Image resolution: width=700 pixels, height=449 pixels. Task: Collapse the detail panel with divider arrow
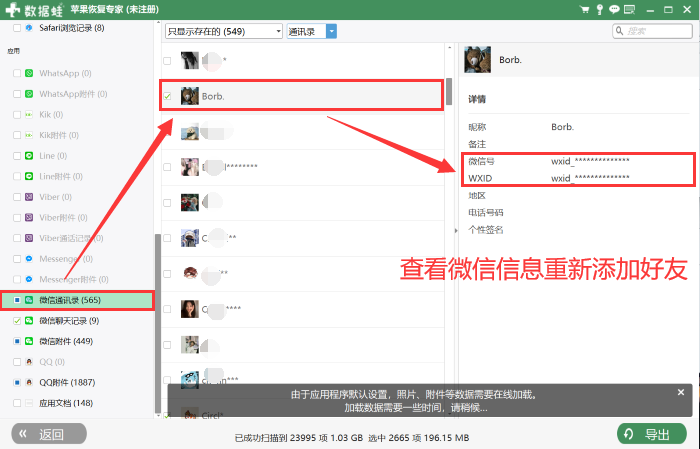coord(456,231)
